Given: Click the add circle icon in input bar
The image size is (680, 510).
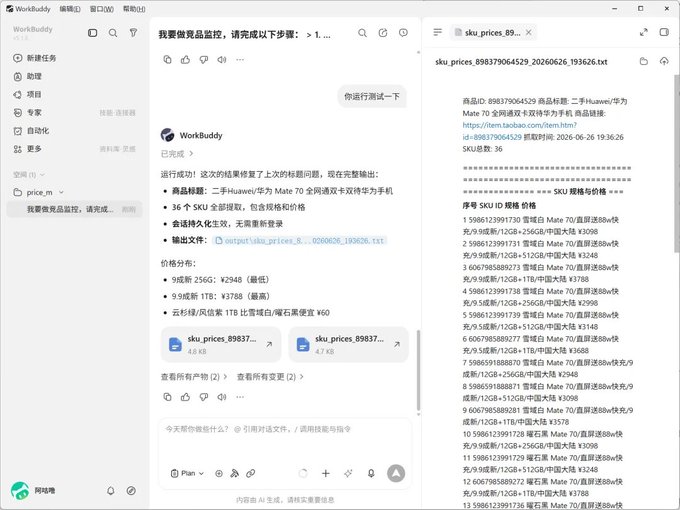Looking at the screenshot, I should click(219, 474).
